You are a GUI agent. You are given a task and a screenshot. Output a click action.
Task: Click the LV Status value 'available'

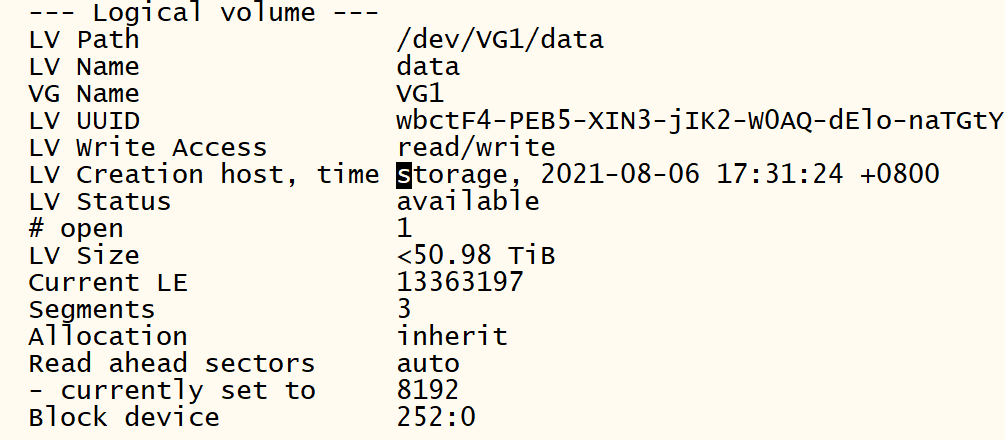coord(468,202)
